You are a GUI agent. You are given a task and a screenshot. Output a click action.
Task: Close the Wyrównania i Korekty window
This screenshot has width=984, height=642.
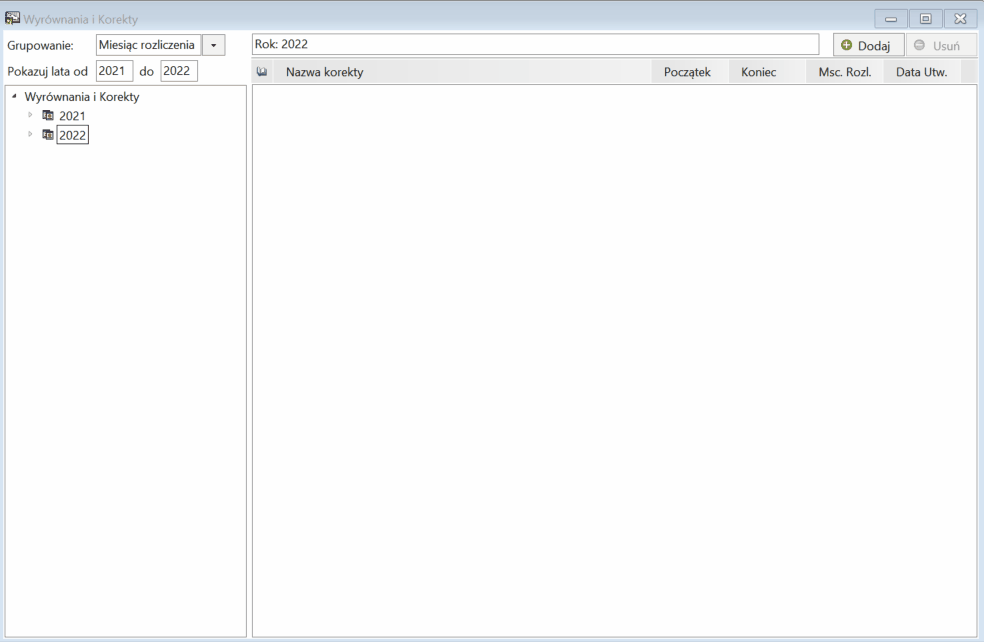960,19
